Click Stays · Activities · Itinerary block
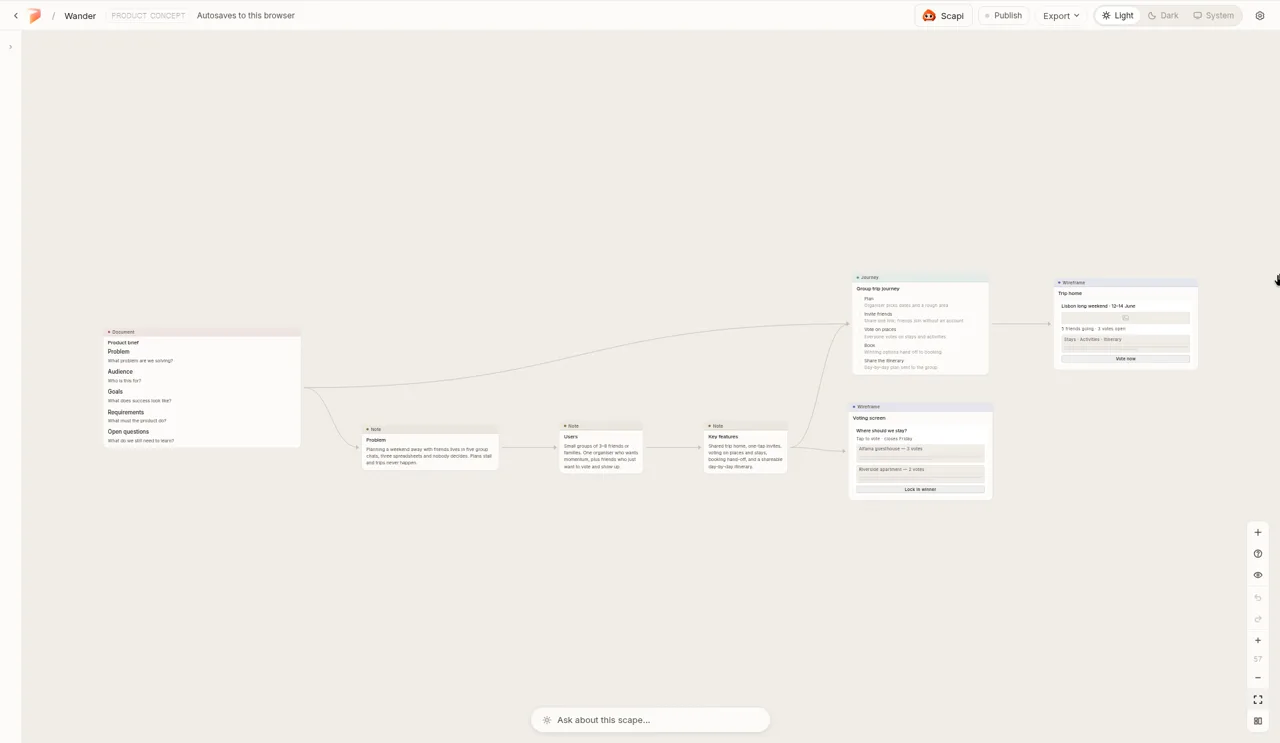This screenshot has height=743, width=1280. [1125, 342]
